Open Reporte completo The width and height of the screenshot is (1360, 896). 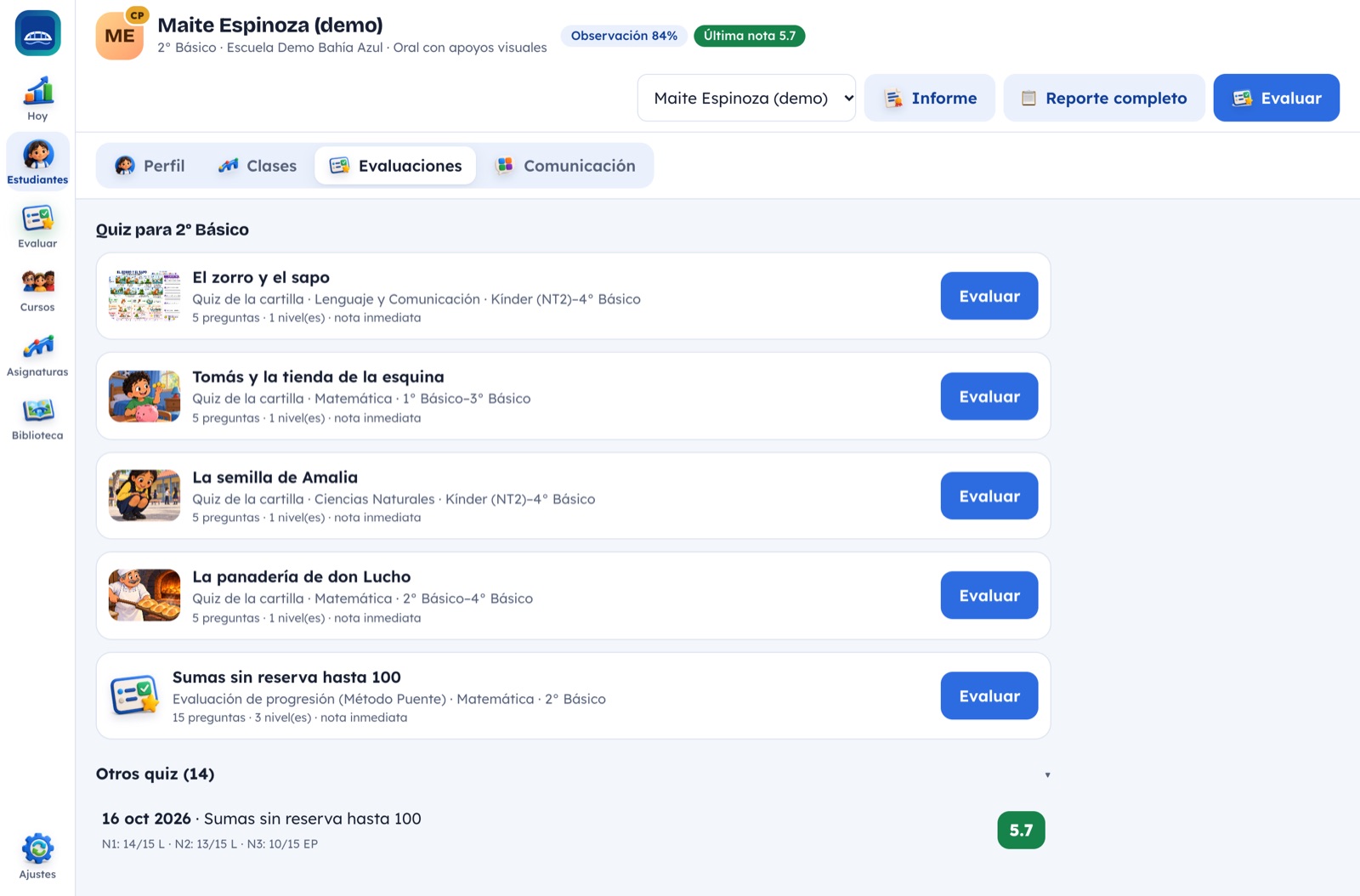coord(1104,98)
